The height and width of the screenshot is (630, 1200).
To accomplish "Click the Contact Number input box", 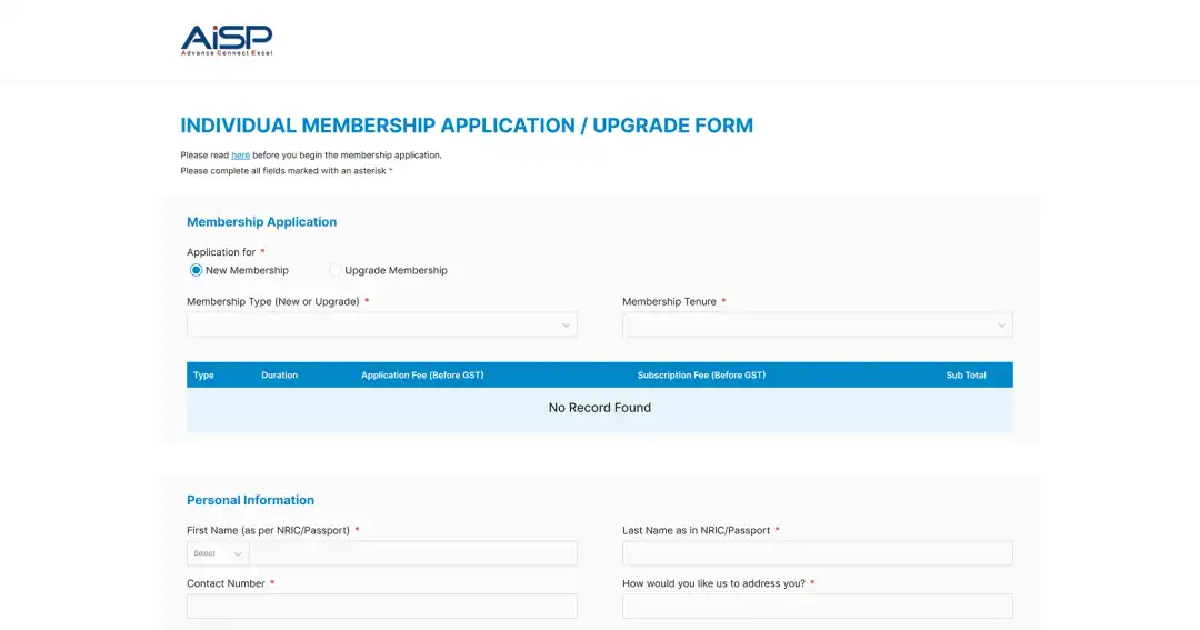I will [382, 606].
